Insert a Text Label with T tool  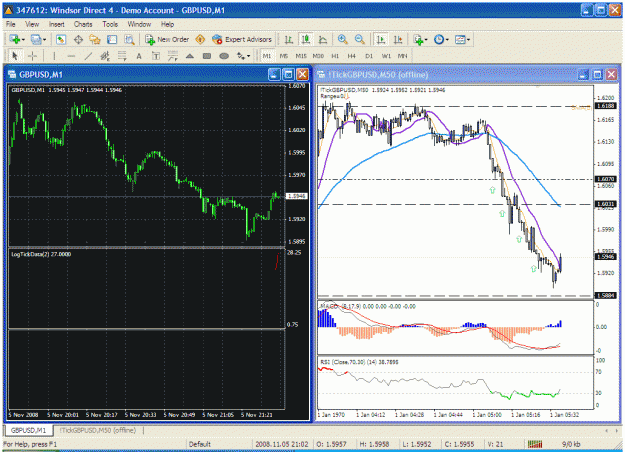pyautogui.click(x=156, y=56)
